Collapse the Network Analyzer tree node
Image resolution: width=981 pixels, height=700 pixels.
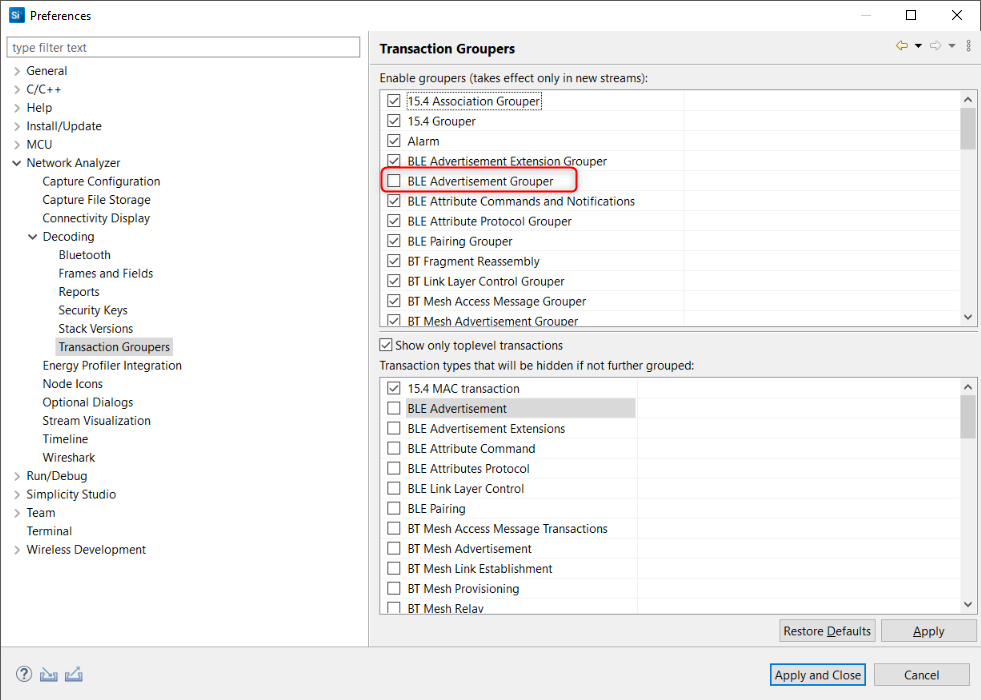[17, 163]
